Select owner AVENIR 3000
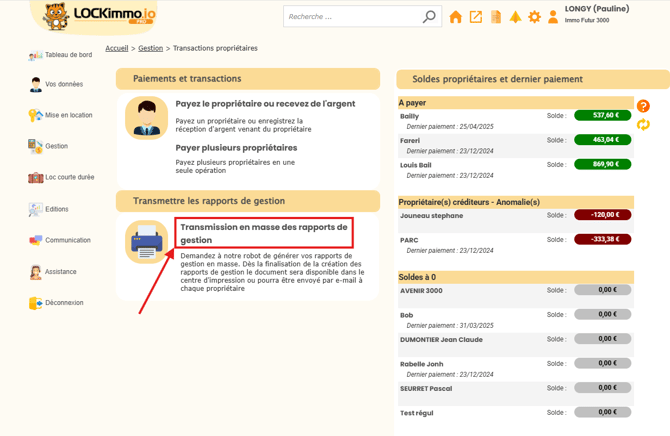 421,291
